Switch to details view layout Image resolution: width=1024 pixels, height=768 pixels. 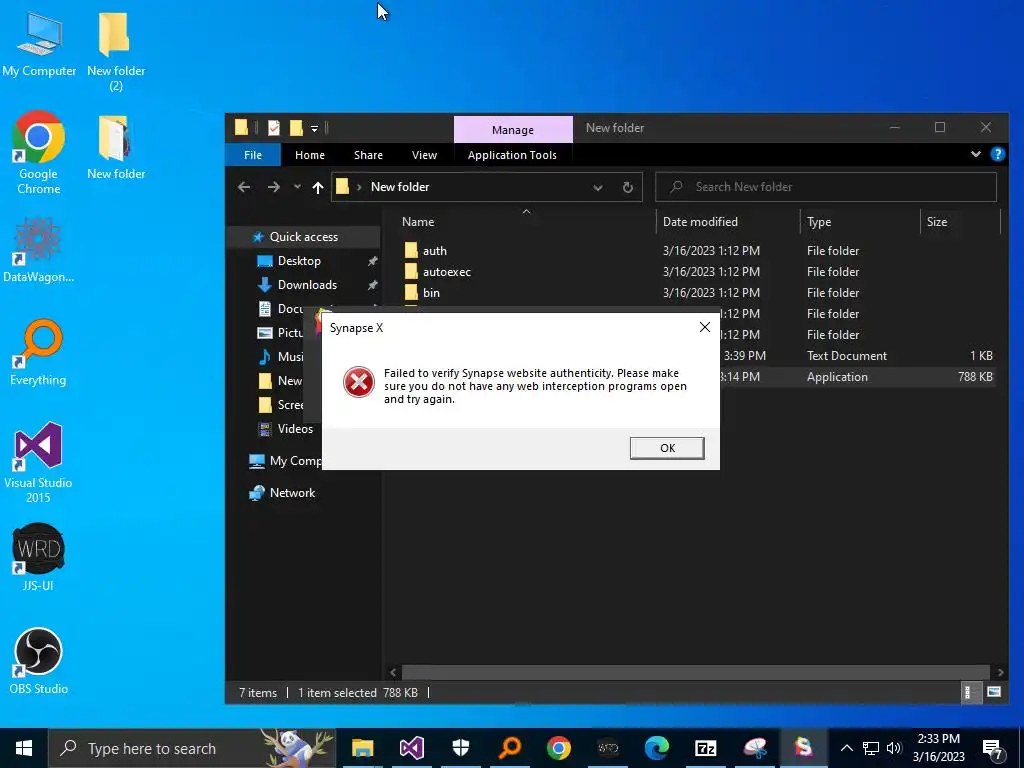point(970,692)
